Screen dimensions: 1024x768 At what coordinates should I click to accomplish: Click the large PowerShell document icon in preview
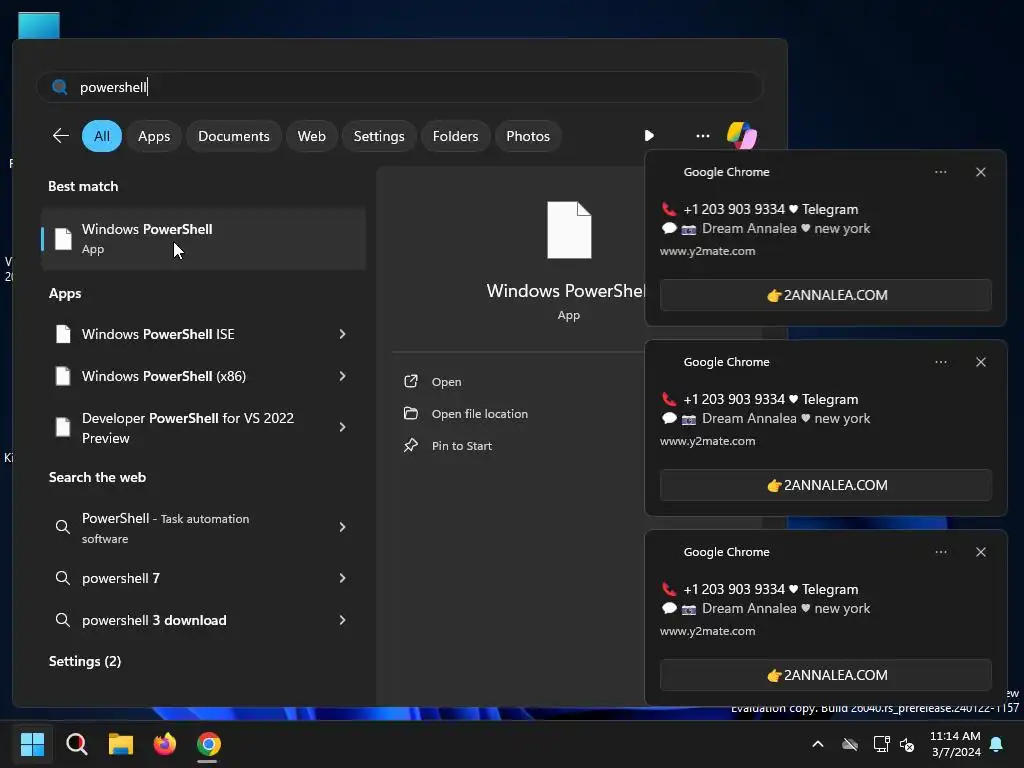point(569,230)
